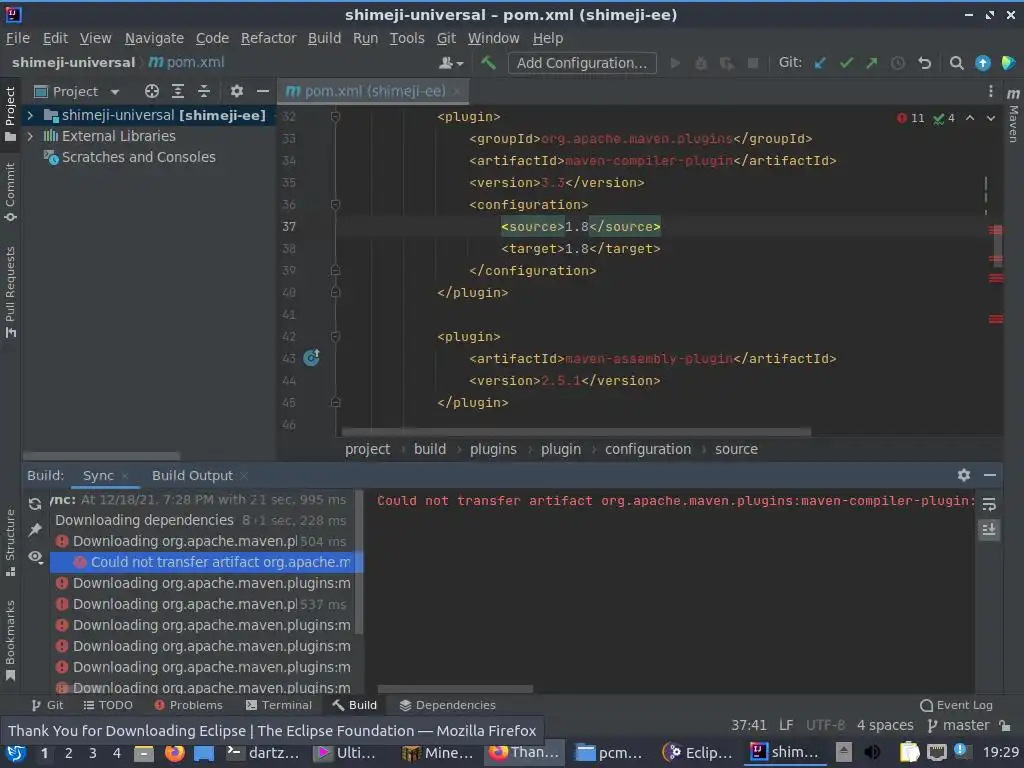Screen dimensions: 1024x768
Task: Pin the Build tab pin icon
Action: pyautogui.click(x=35, y=530)
